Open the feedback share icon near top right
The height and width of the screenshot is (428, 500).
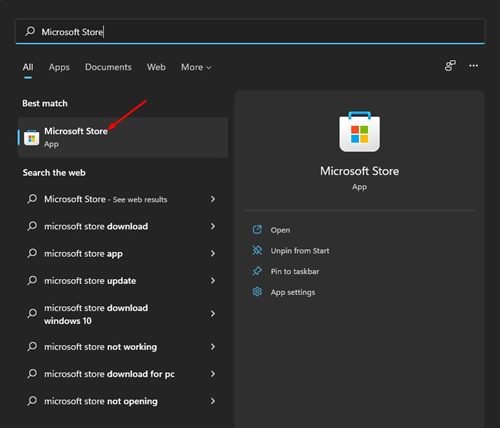coord(450,66)
